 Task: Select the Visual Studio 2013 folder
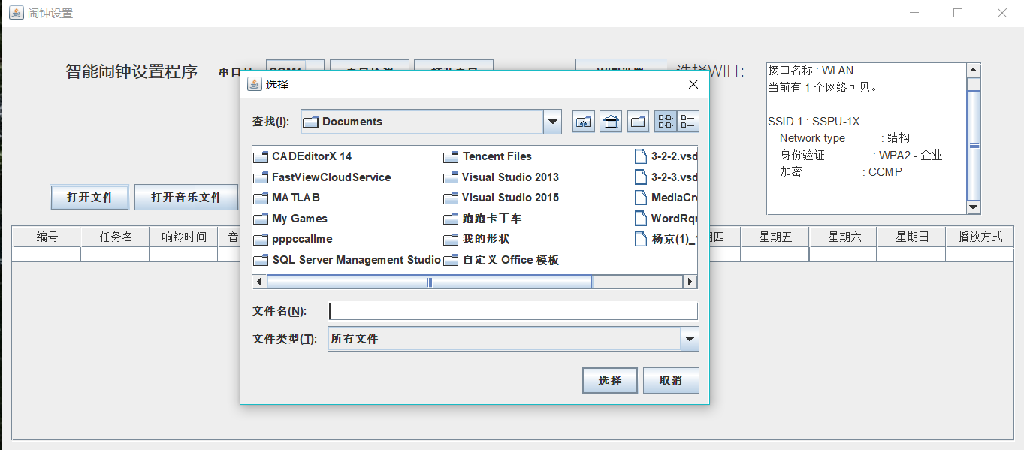coord(501,177)
